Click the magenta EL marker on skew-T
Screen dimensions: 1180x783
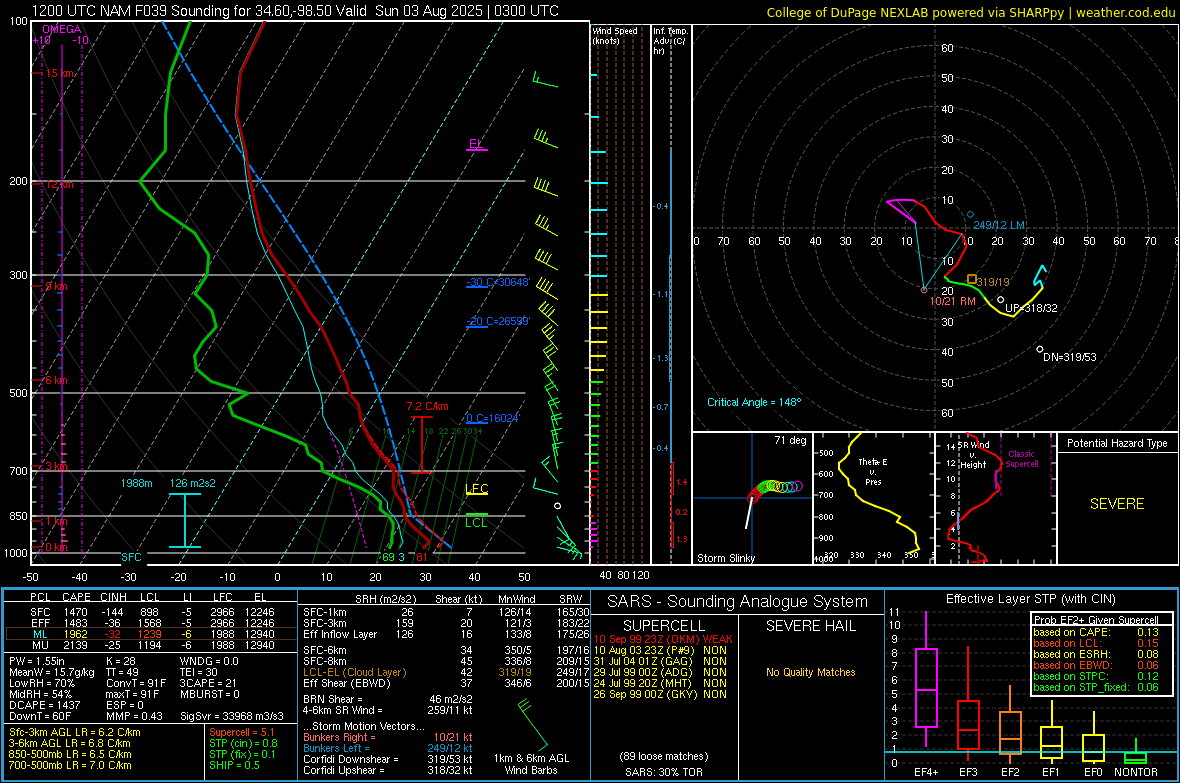476,144
